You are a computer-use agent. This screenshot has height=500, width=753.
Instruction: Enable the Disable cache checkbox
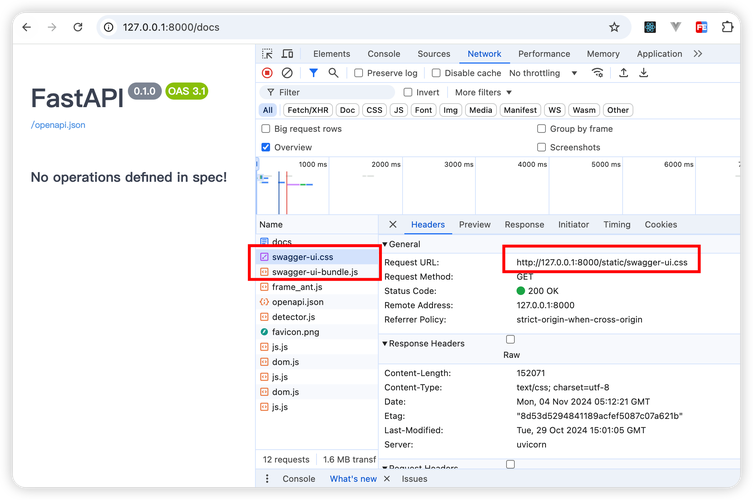pyautogui.click(x=436, y=73)
